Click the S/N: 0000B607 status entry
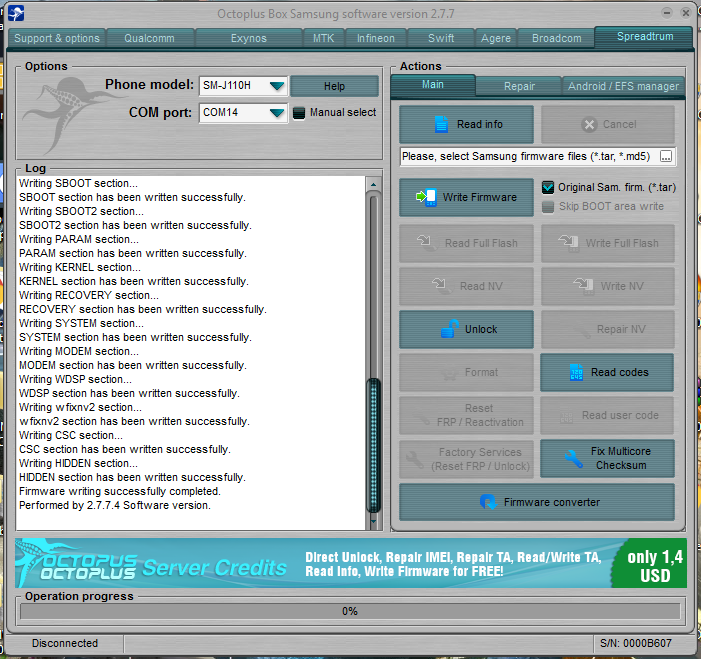This screenshot has height=659, width=701. (x=636, y=643)
